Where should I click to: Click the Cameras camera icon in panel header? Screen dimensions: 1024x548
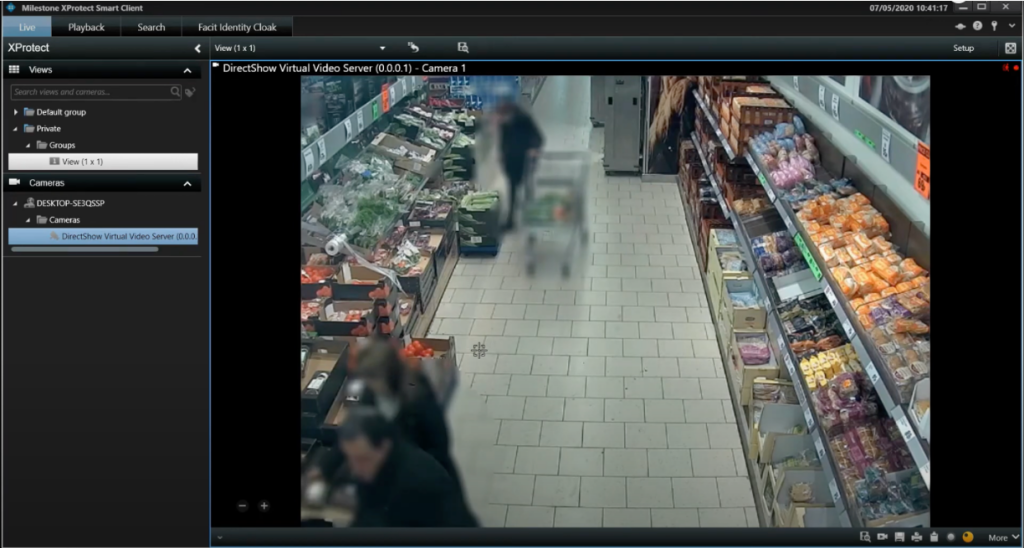click(x=14, y=183)
